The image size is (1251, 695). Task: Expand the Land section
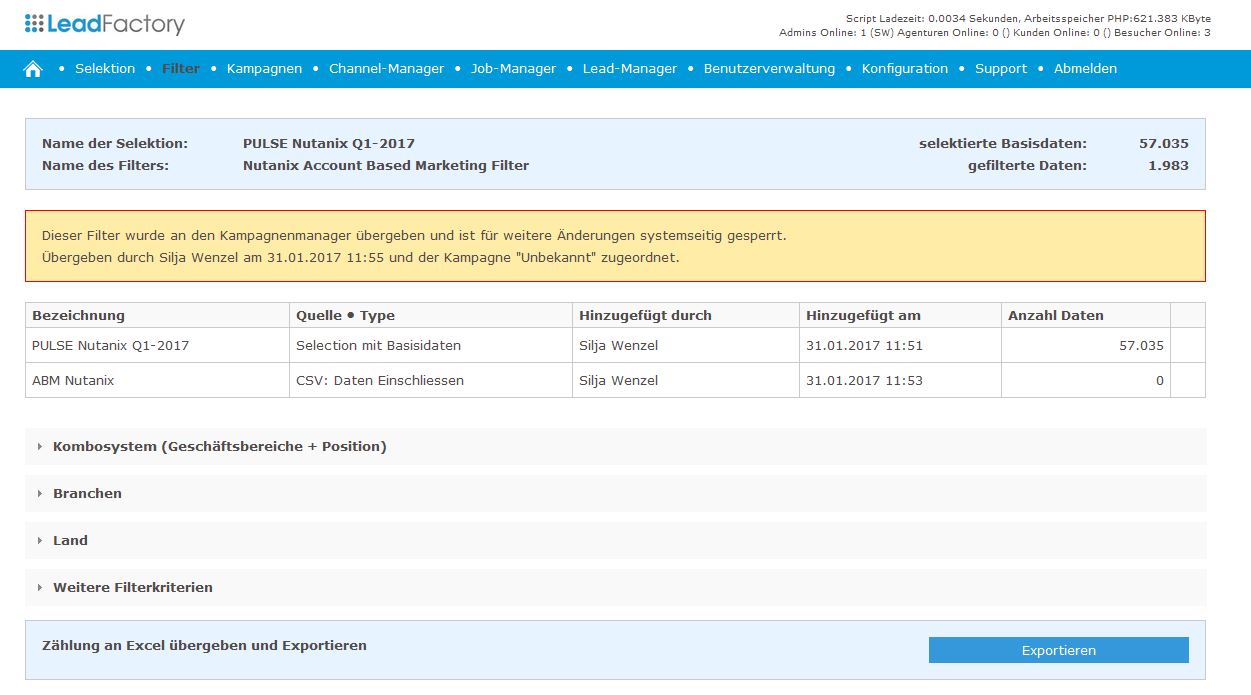[615, 541]
